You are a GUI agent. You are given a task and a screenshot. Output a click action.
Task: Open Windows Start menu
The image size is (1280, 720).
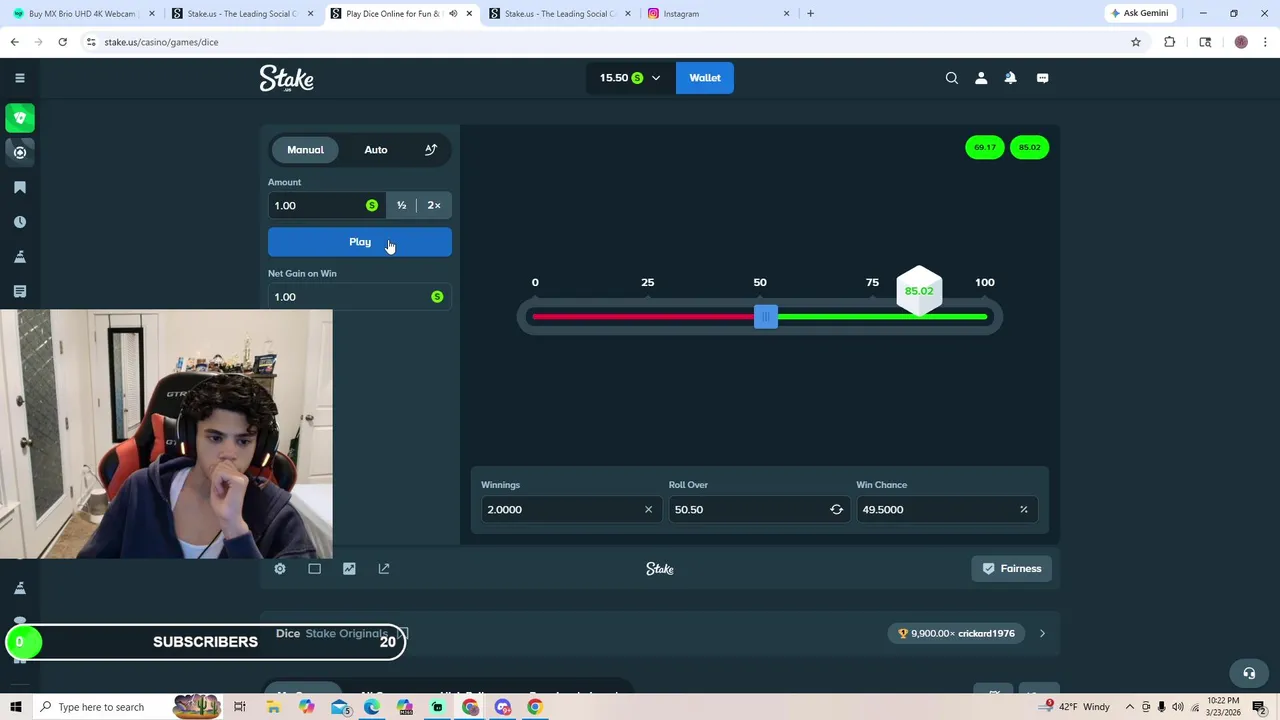point(17,707)
